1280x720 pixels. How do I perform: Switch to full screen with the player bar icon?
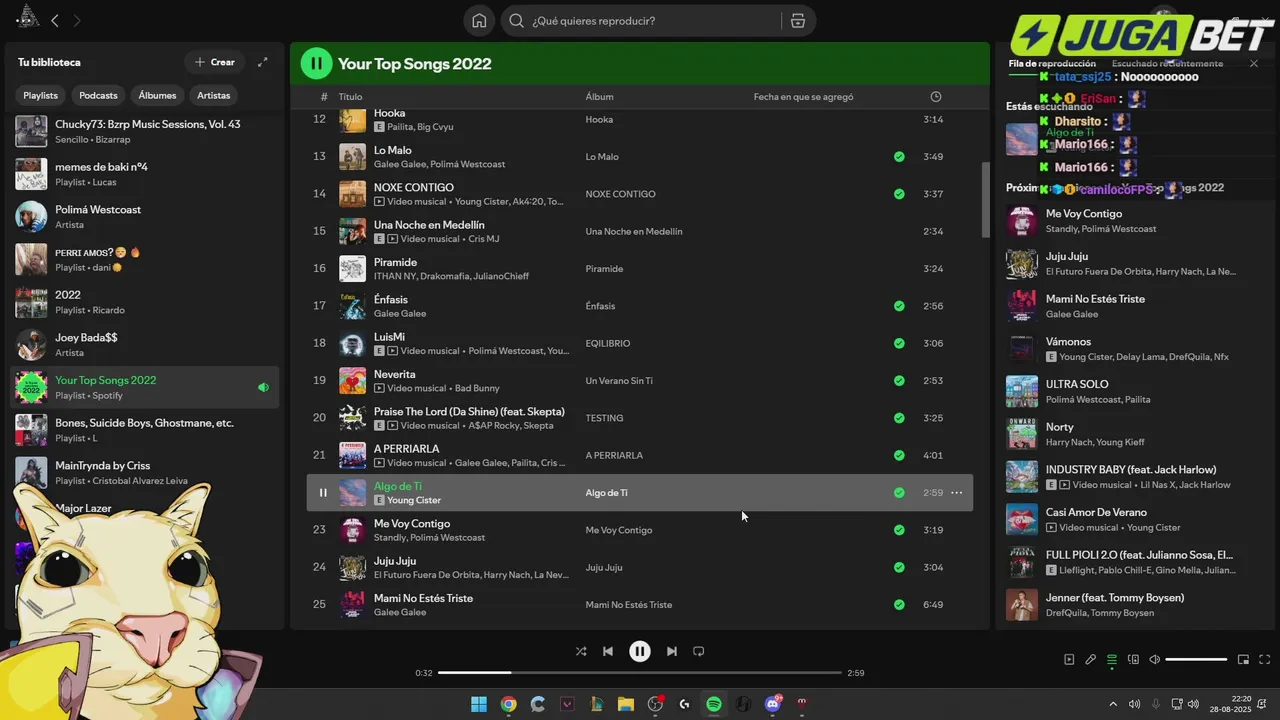pos(1264,660)
